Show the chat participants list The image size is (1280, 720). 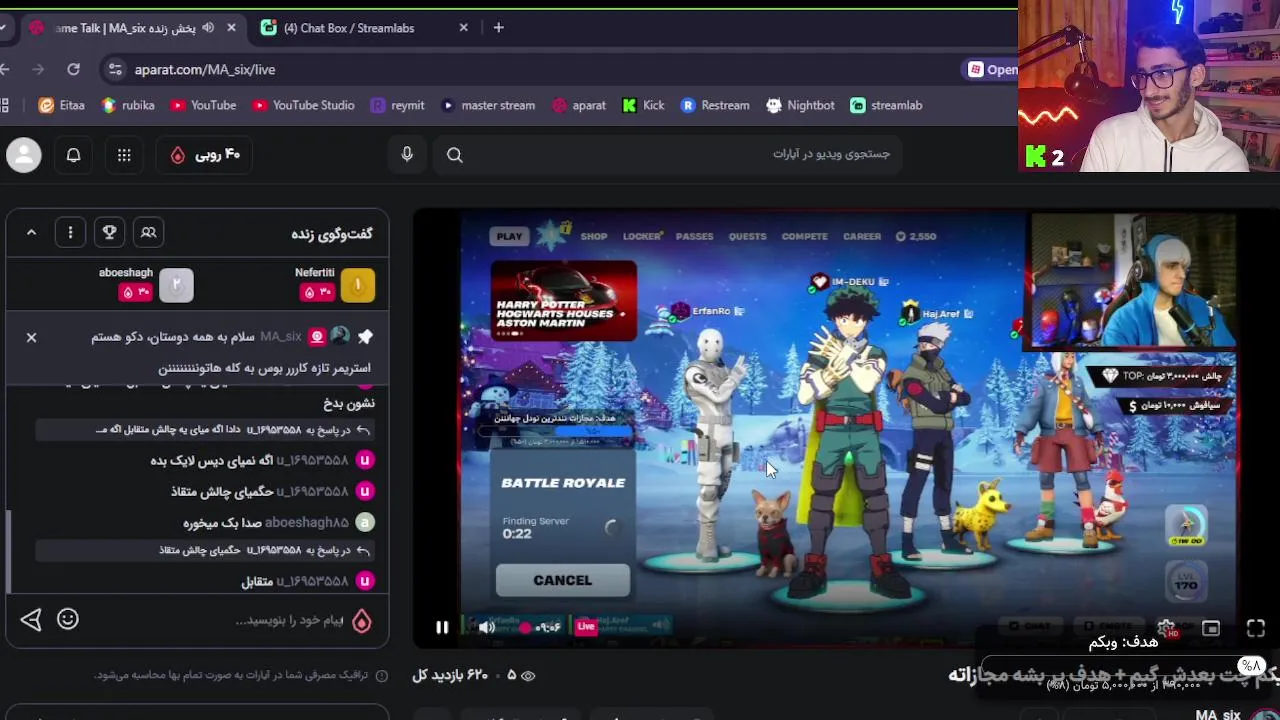coord(148,232)
